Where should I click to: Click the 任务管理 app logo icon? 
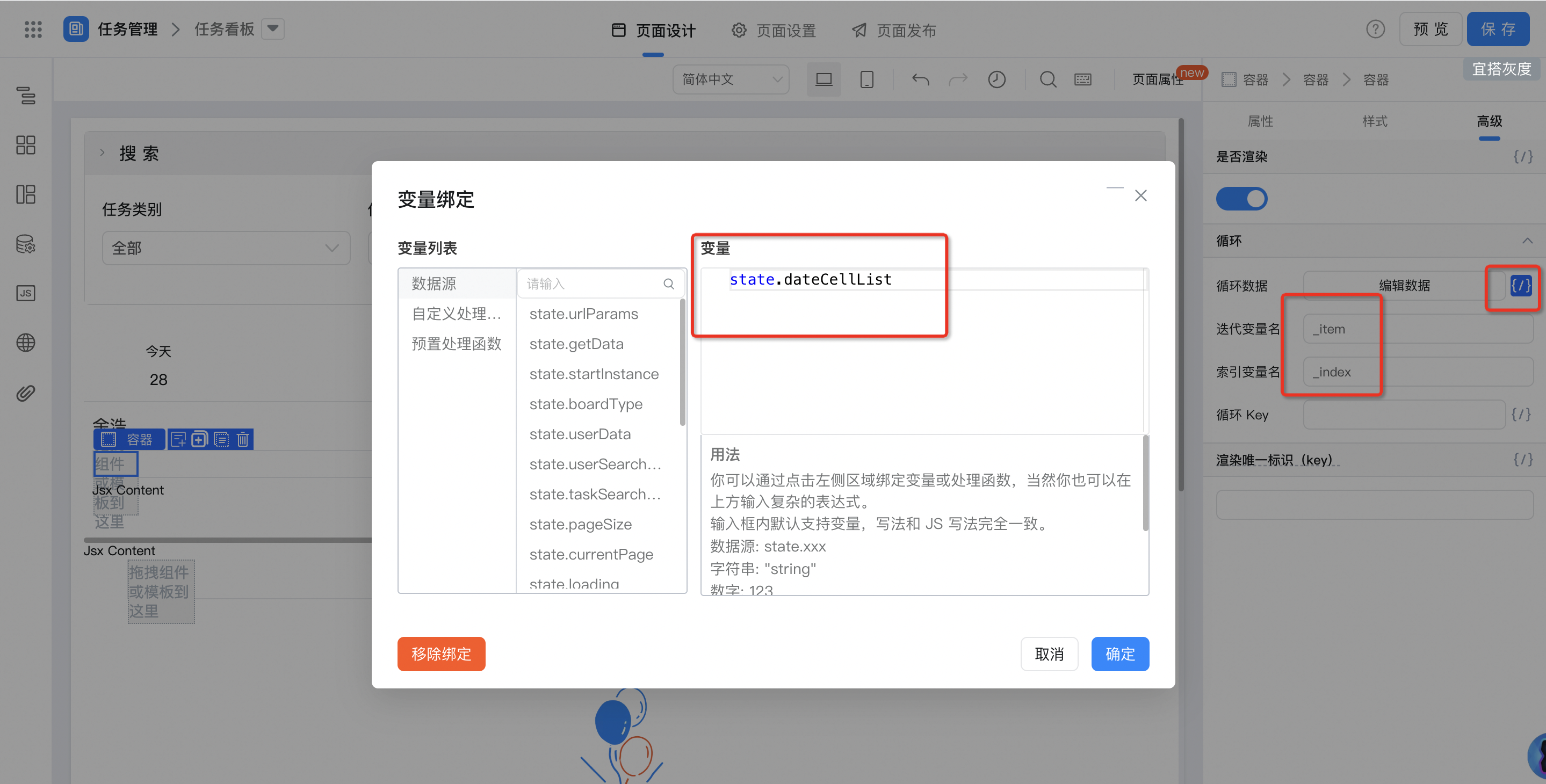pos(76,29)
